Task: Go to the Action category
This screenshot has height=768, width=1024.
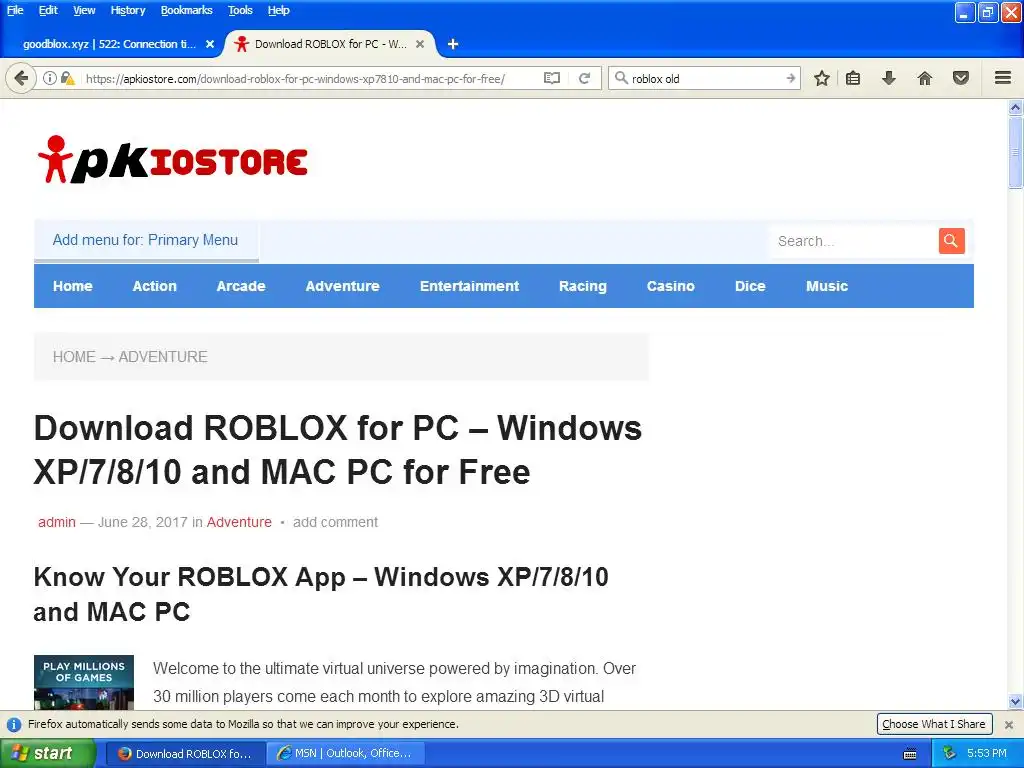Action: coord(154,286)
